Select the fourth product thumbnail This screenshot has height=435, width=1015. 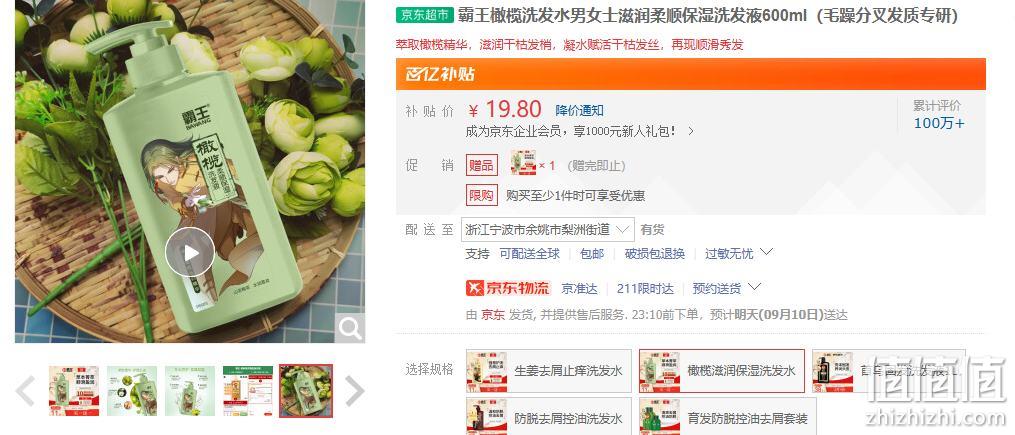pos(248,391)
